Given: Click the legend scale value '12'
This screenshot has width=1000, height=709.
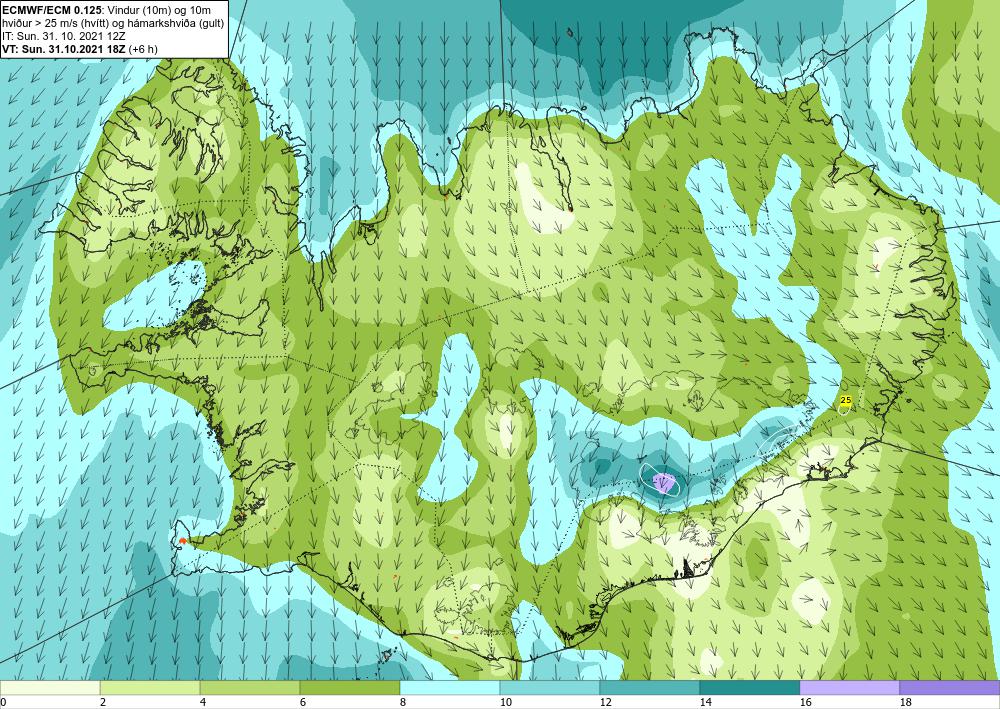Looking at the screenshot, I should [x=605, y=703].
